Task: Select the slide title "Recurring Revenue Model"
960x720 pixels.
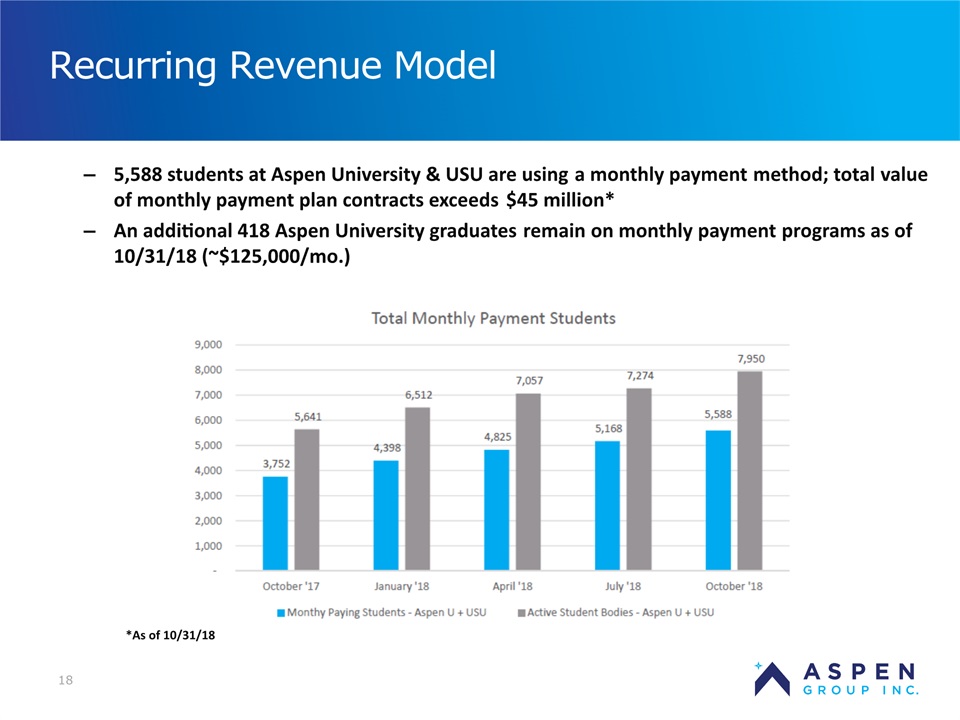Action: (272, 65)
